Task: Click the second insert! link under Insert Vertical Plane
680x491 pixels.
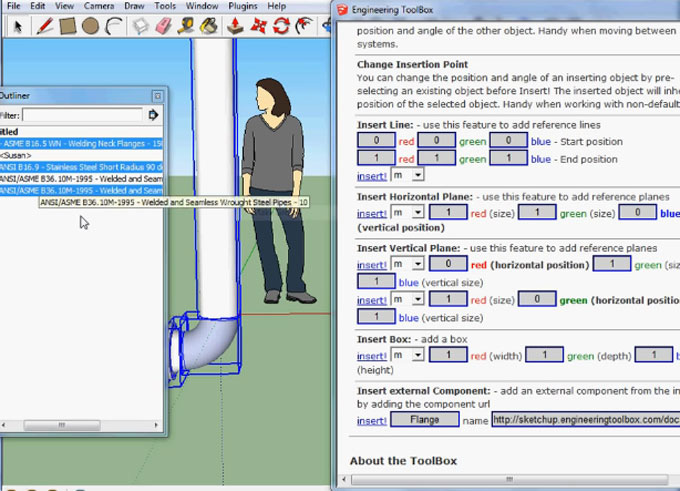Action: click(x=372, y=300)
